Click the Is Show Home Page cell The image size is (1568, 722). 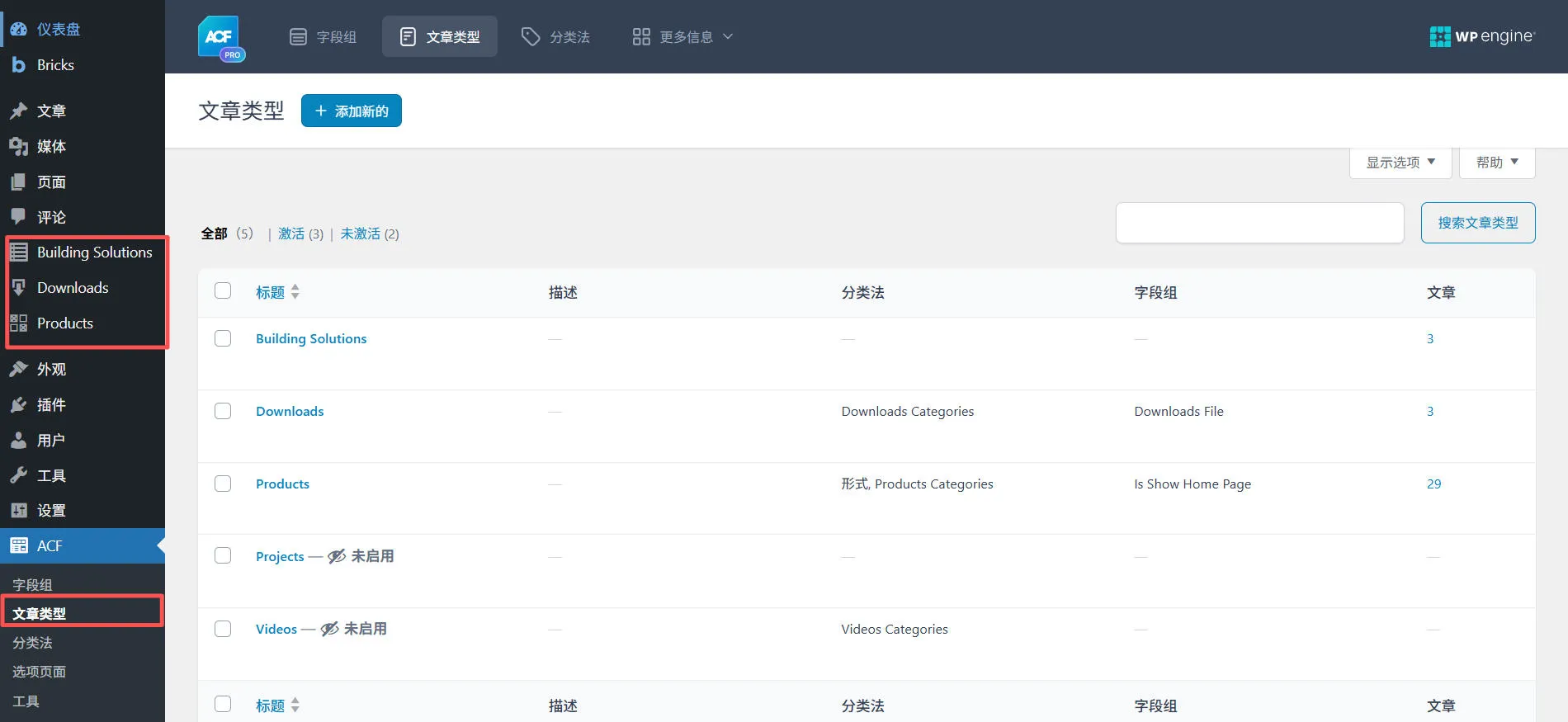click(1193, 484)
